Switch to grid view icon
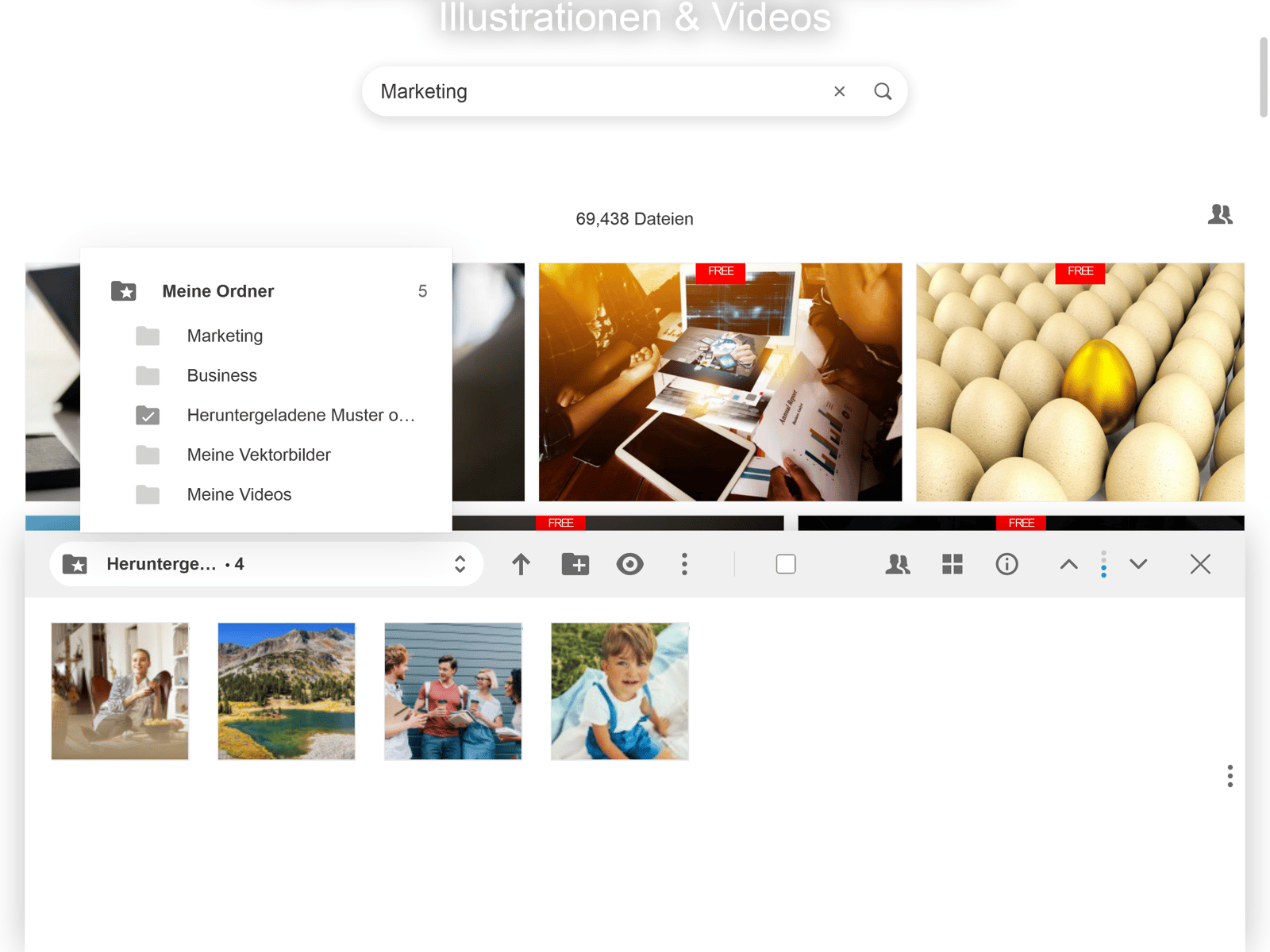 tap(952, 564)
